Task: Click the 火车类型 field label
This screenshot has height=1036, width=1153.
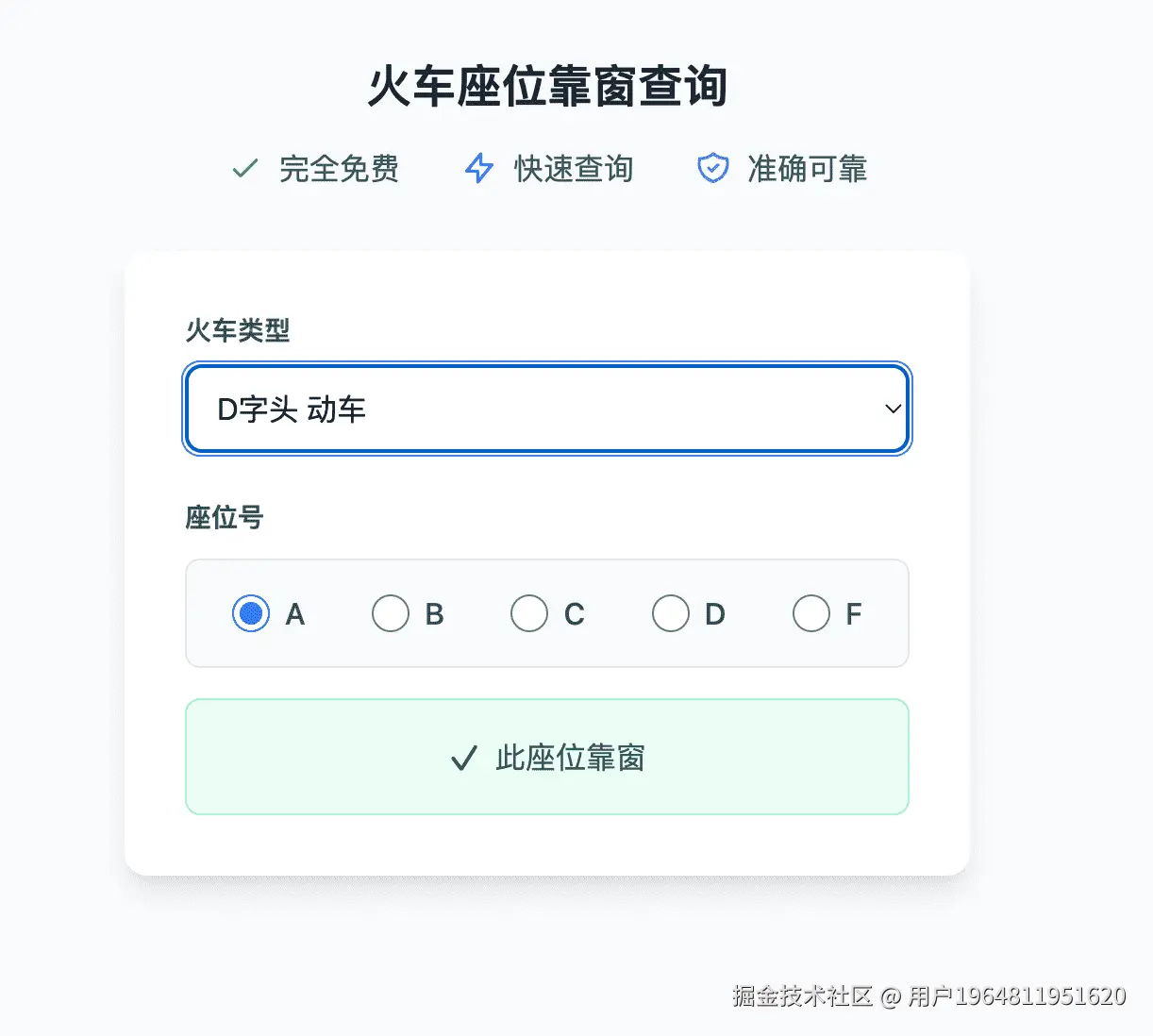Action: [238, 330]
